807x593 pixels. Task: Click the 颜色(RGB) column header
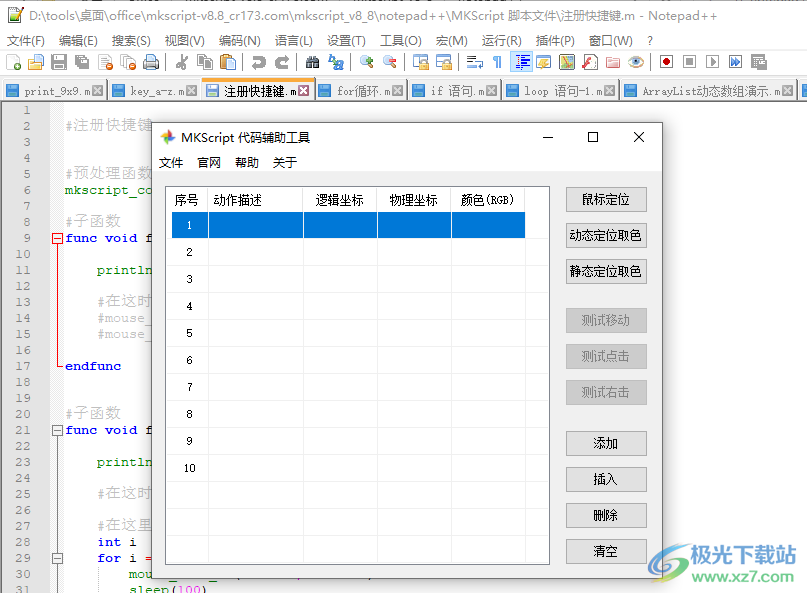pyautogui.click(x=488, y=200)
